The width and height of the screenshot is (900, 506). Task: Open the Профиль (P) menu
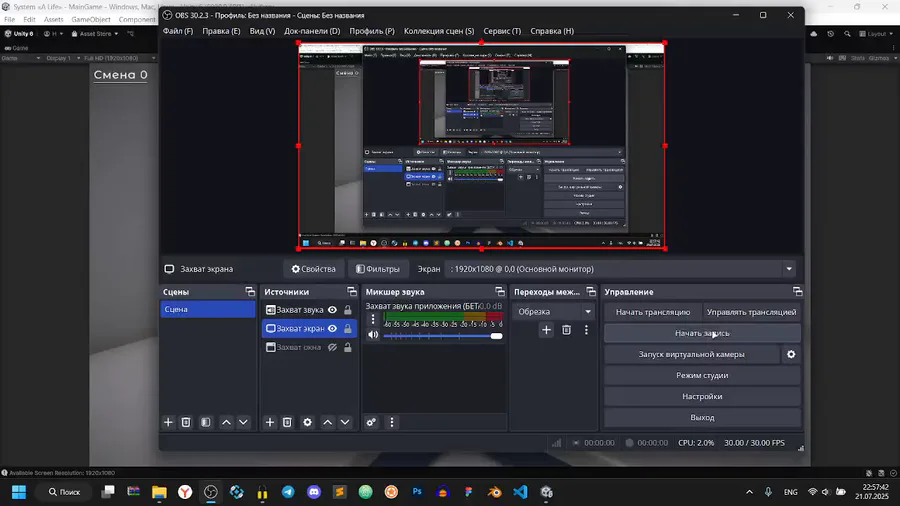[x=372, y=31]
